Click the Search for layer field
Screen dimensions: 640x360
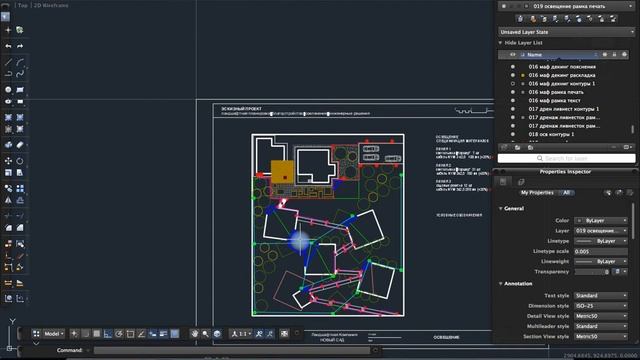(x=567, y=158)
